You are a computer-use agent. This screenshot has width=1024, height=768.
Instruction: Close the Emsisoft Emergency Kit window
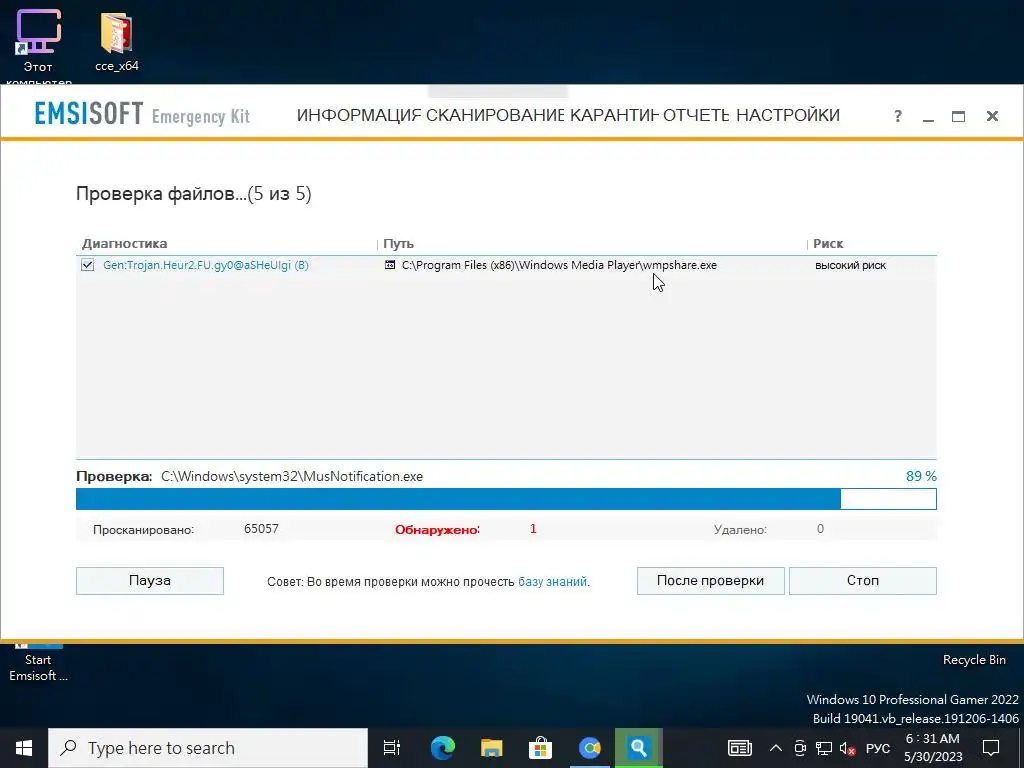click(x=992, y=116)
